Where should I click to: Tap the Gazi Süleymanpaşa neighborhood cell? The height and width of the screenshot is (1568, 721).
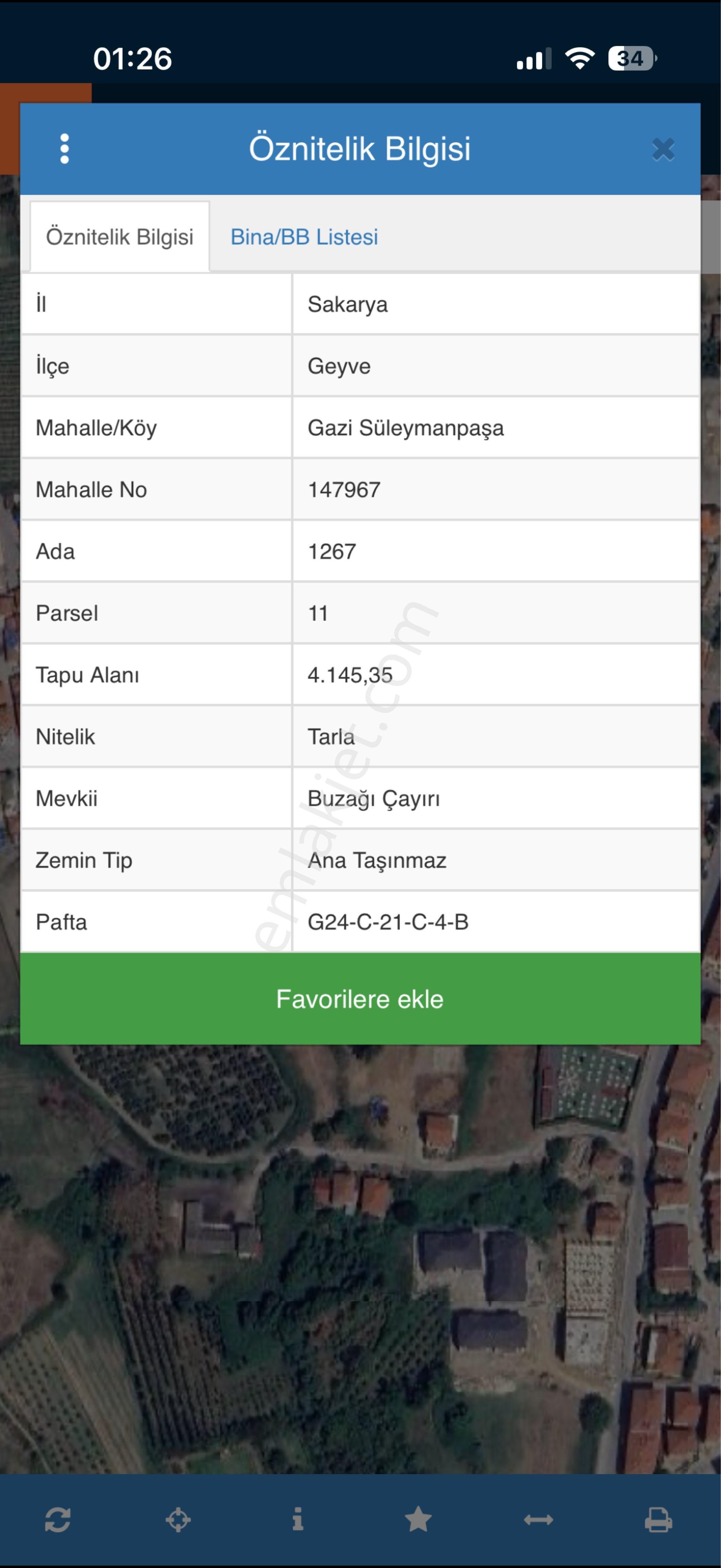coord(406,428)
